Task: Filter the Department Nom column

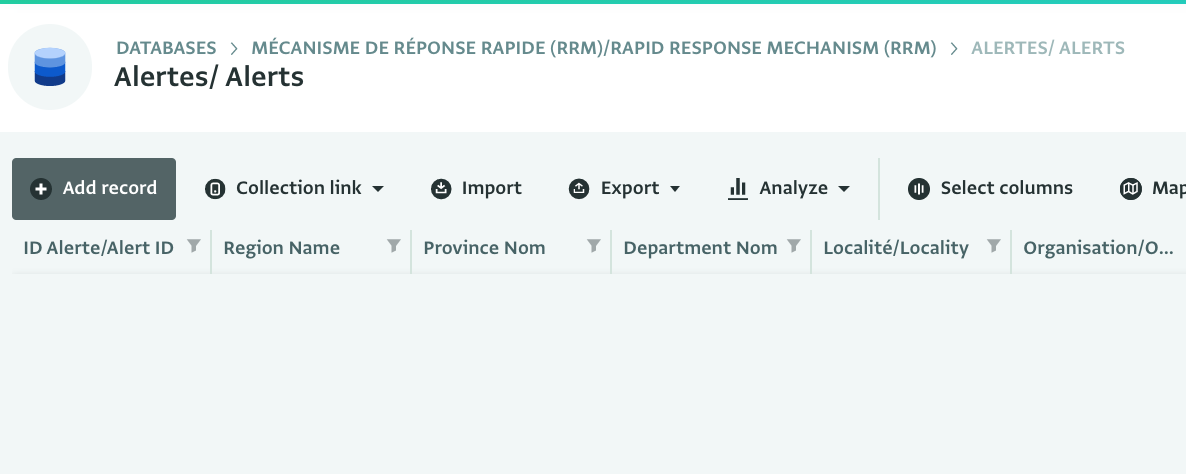Action: [x=793, y=246]
